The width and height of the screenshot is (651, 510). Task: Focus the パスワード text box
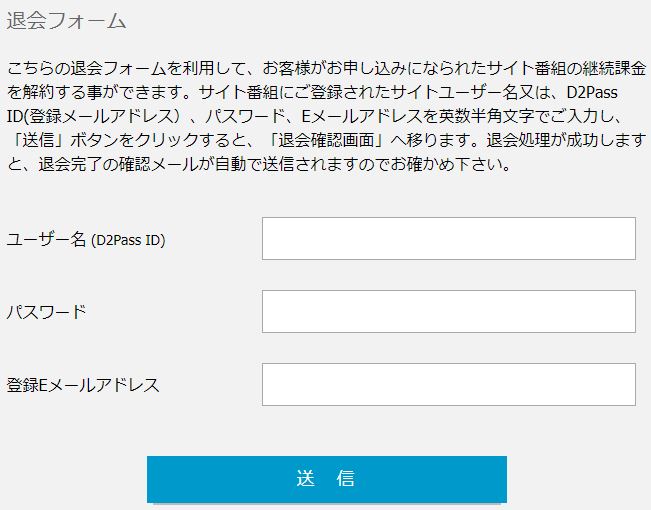coord(448,311)
